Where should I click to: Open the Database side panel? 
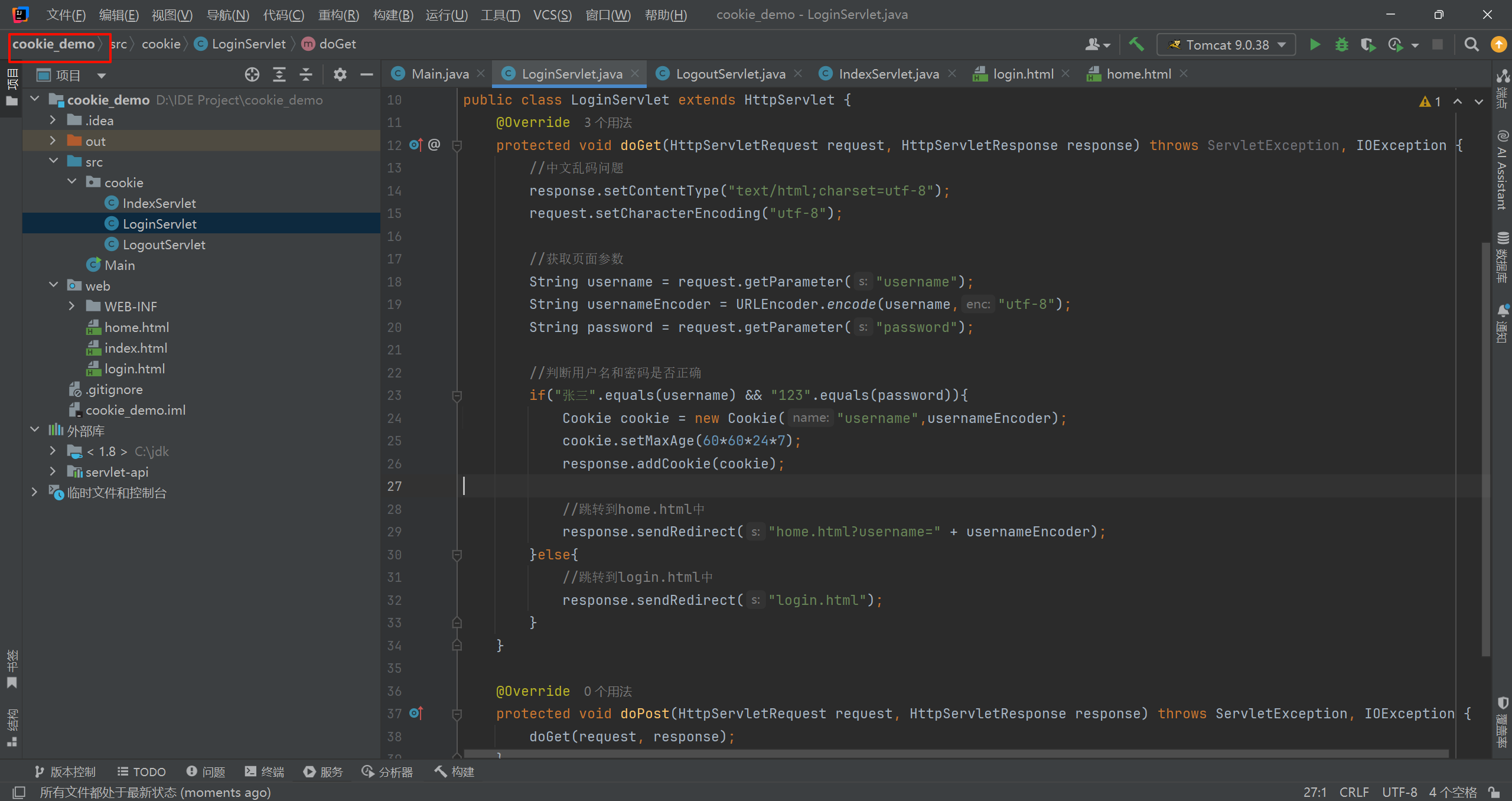1502,258
